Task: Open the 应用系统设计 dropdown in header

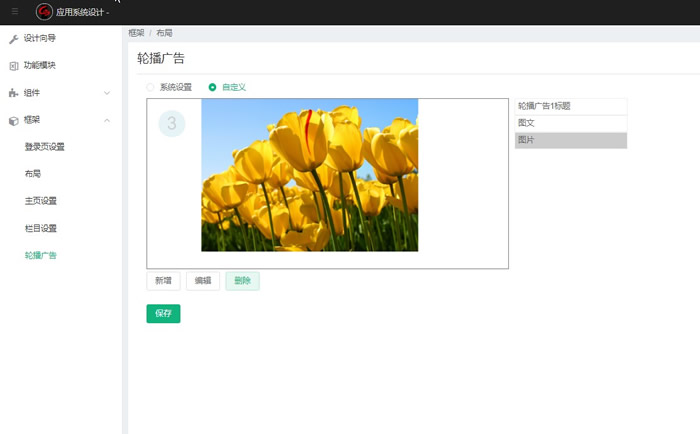Action: click(84, 12)
